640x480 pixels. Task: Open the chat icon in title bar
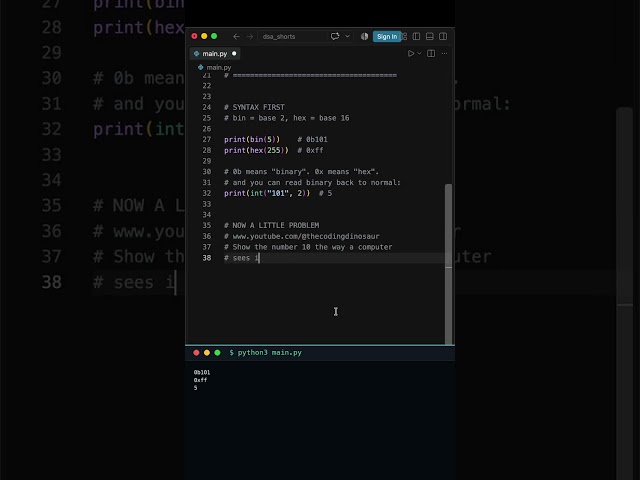pyautogui.click(x=335, y=36)
